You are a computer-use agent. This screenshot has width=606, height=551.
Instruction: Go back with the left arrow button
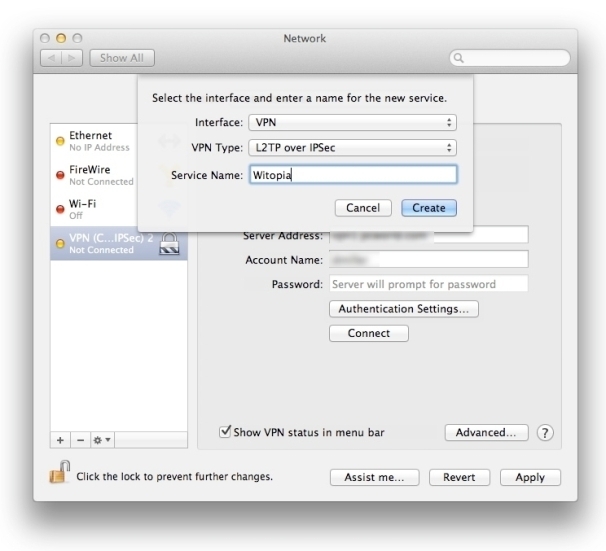(x=49, y=58)
